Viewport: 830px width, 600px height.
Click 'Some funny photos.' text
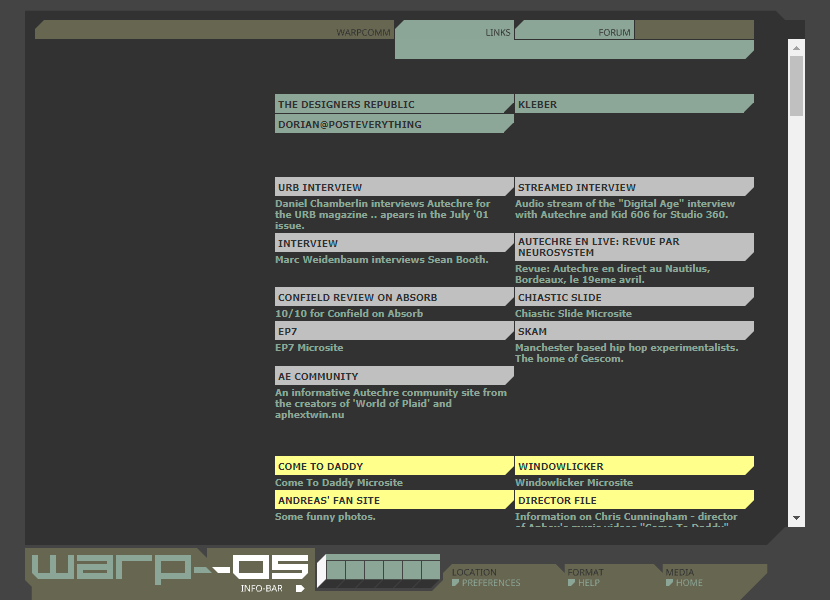325,516
